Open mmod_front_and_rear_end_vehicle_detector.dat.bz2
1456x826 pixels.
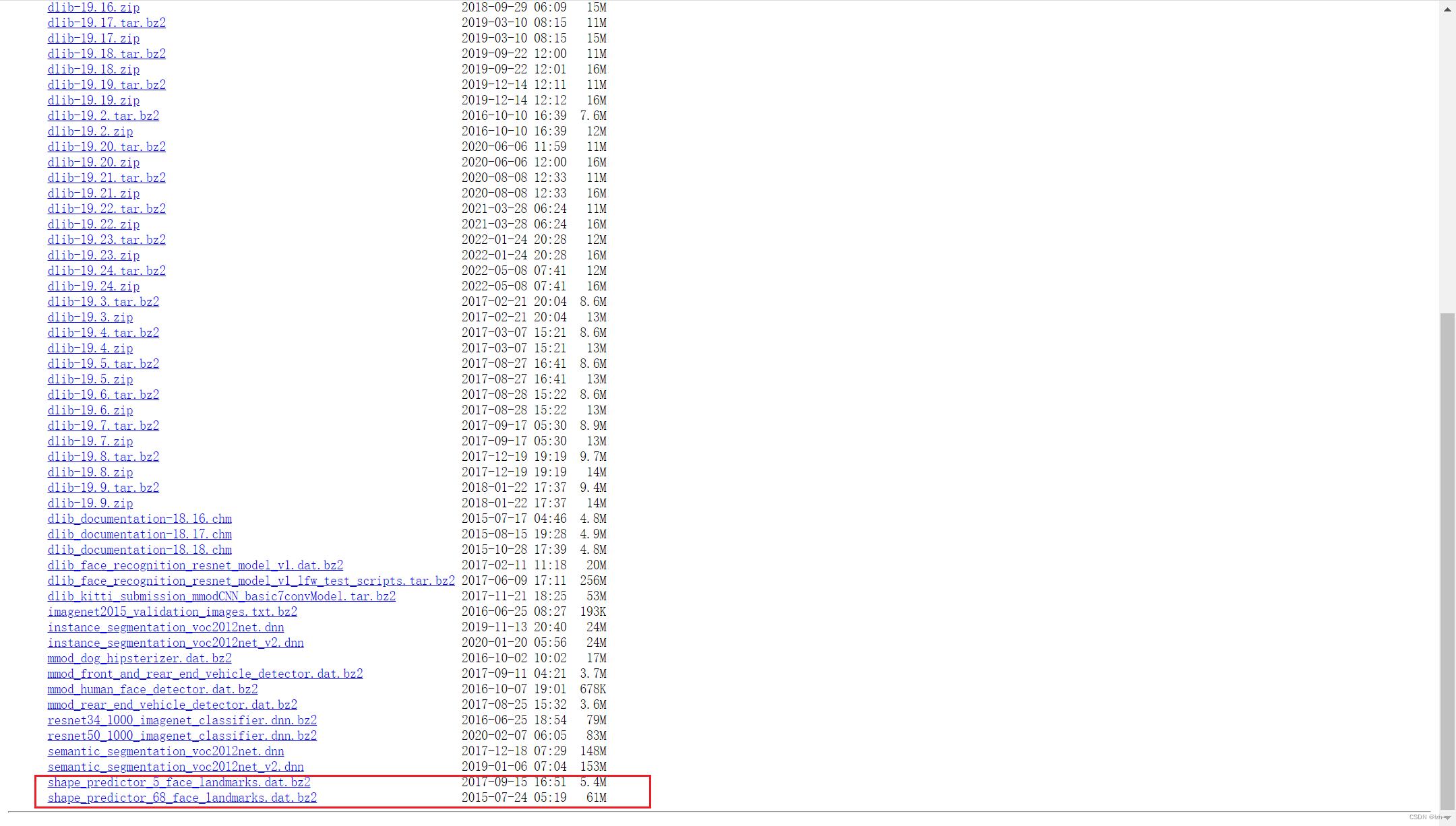(206, 674)
